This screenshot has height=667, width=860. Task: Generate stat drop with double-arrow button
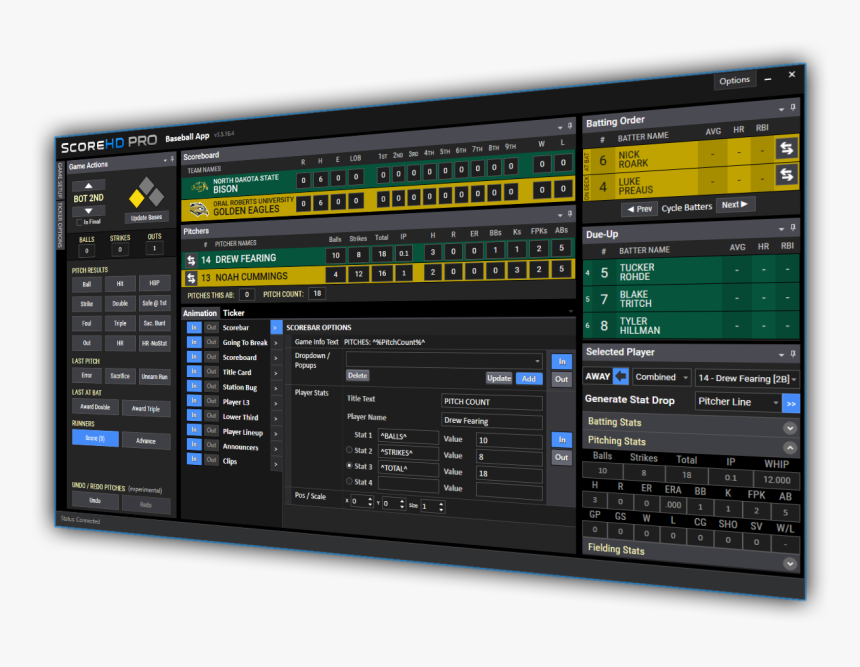click(x=791, y=404)
